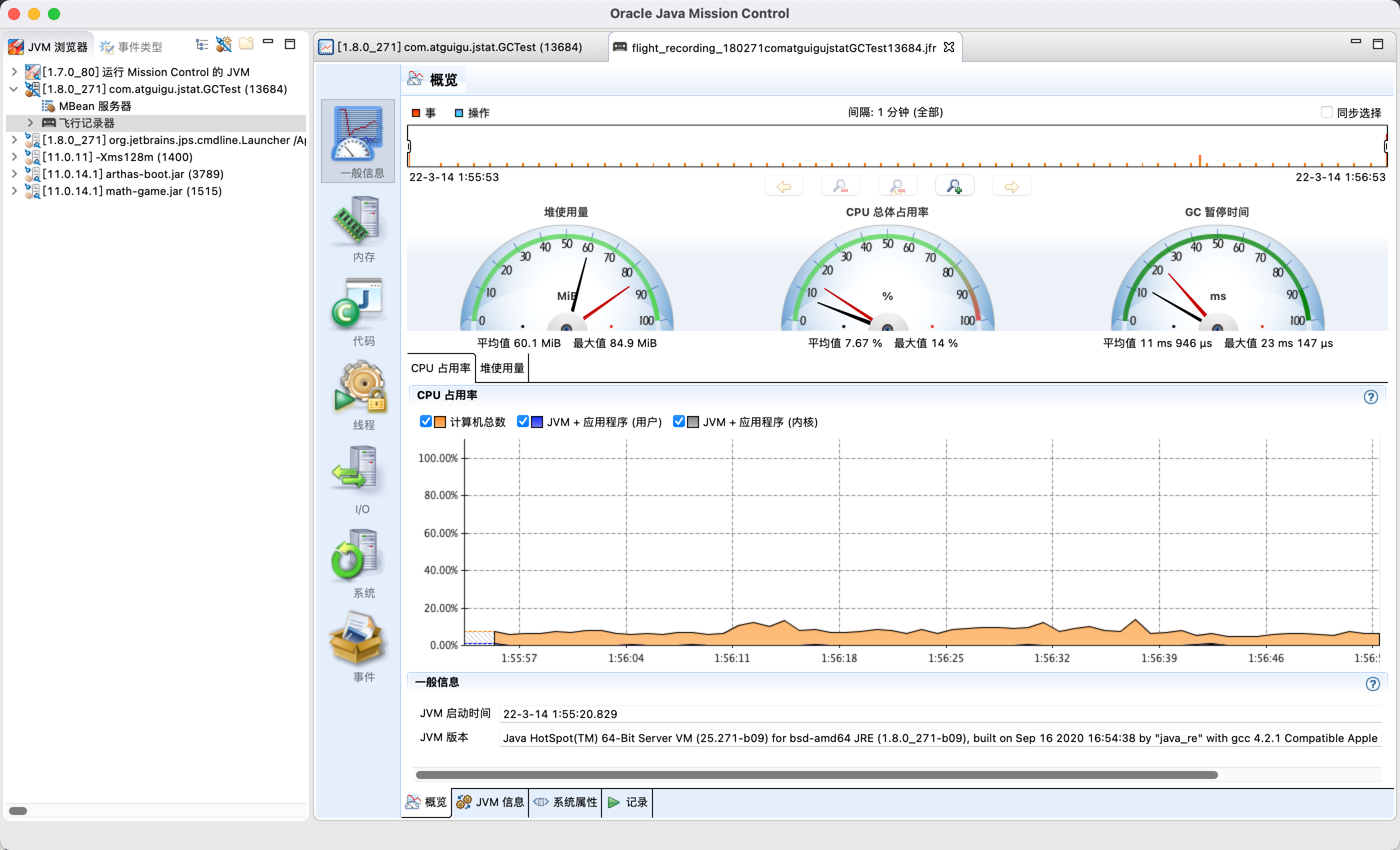Viewport: 1400px width, 850px height.
Task: Minimize the JVM browser panel
Action: click(x=268, y=41)
